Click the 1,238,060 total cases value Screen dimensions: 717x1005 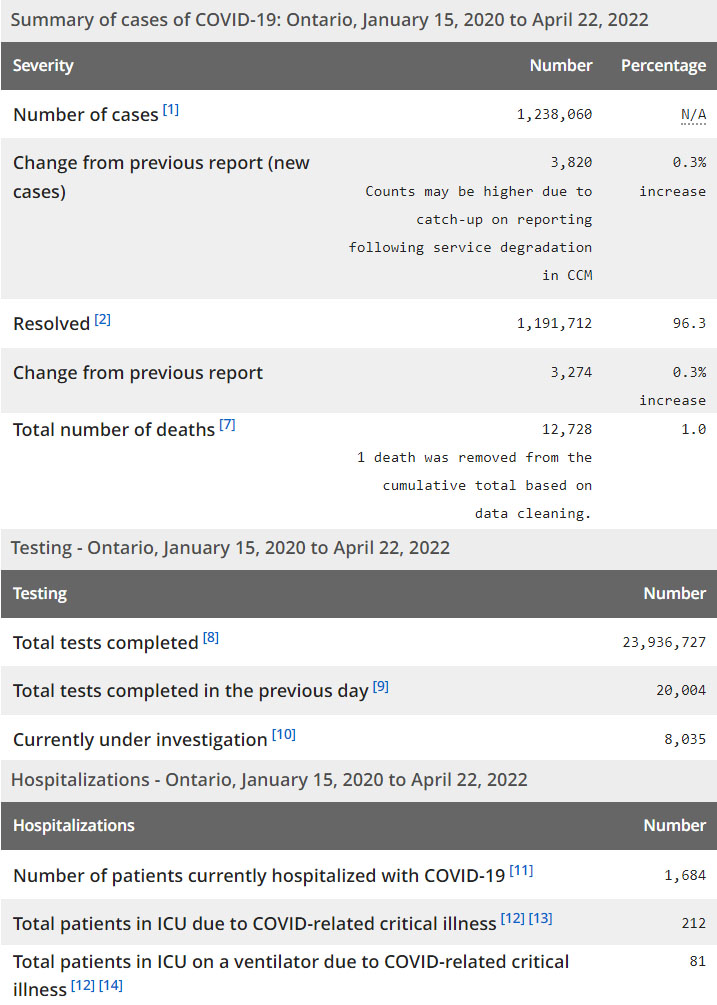[x=554, y=115]
